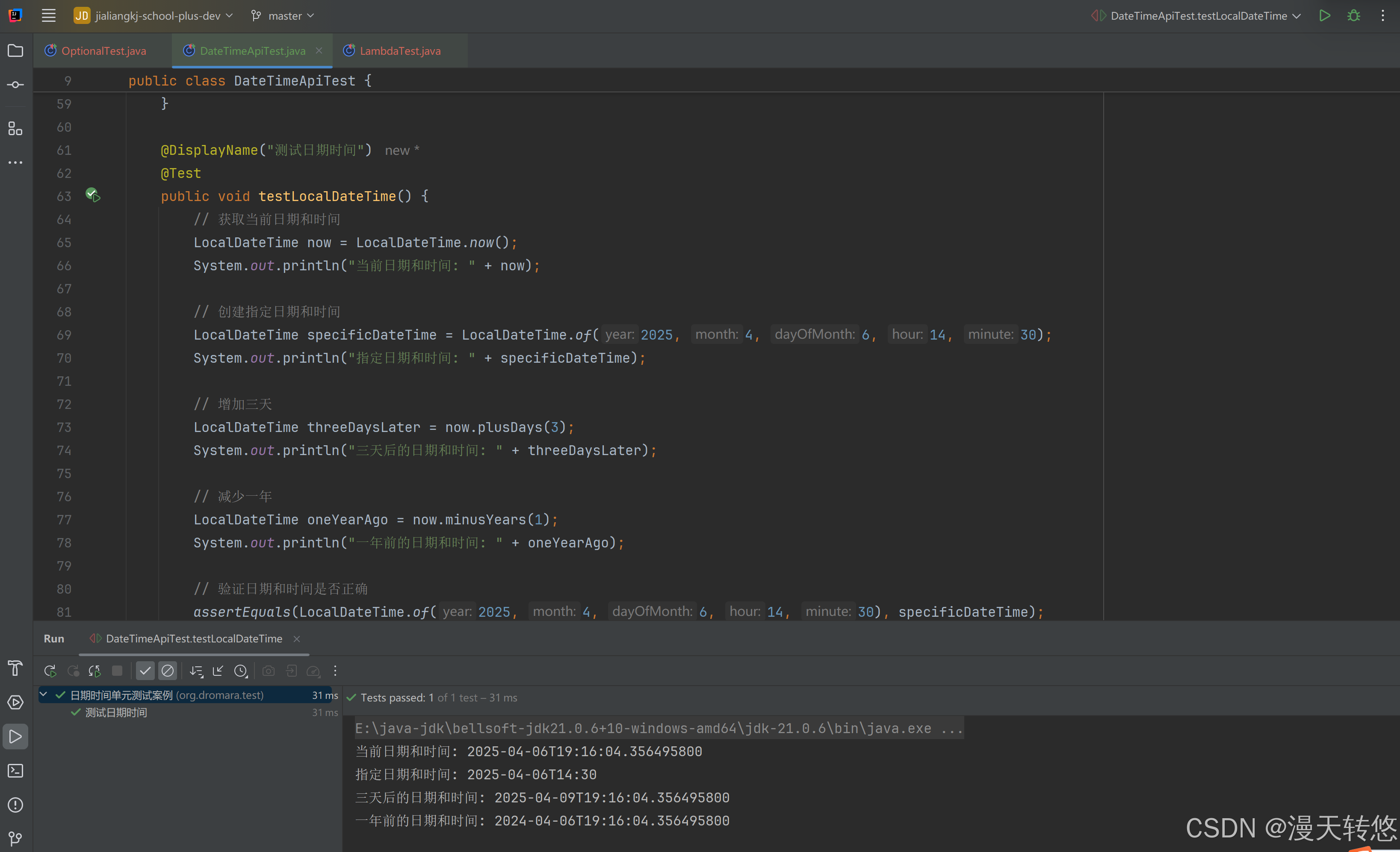1400x852 pixels.
Task: Open the master branch dropdown
Action: [x=282, y=16]
